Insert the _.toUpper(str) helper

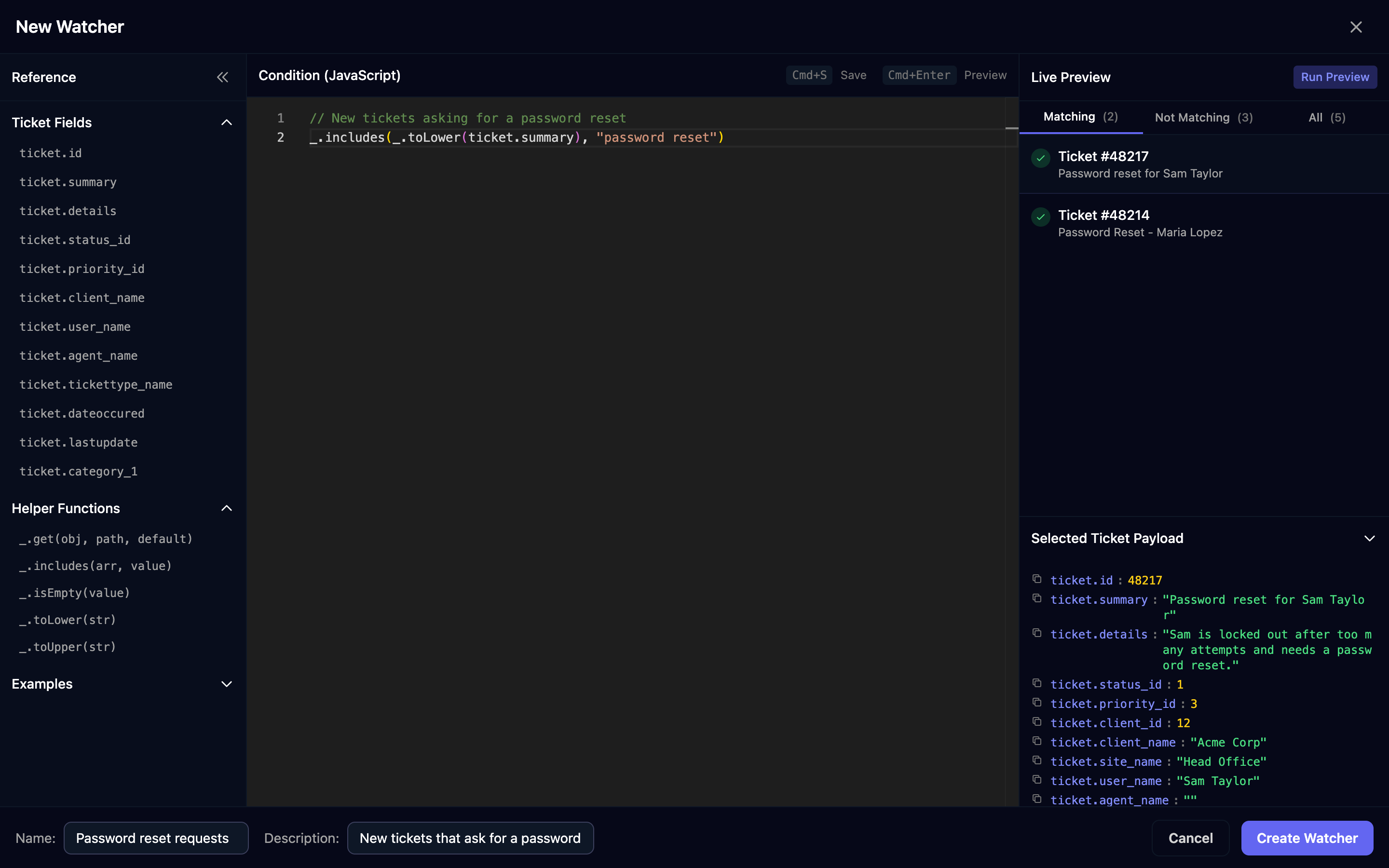(68, 647)
